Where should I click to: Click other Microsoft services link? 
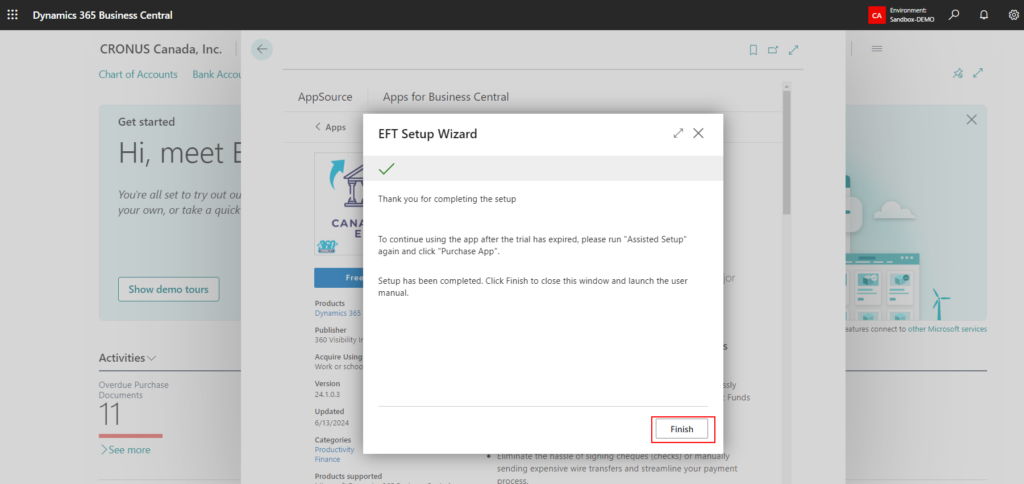[948, 329]
